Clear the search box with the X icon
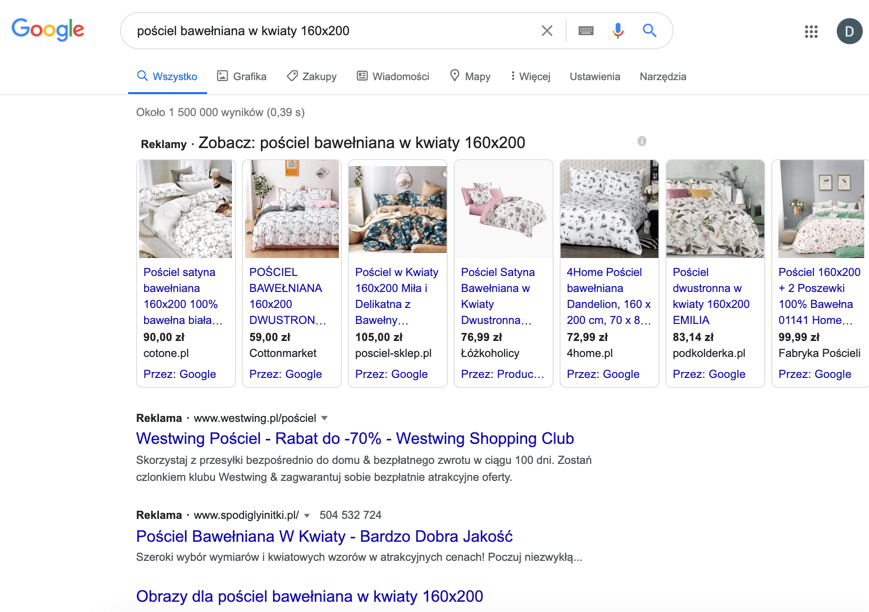 pos(547,31)
